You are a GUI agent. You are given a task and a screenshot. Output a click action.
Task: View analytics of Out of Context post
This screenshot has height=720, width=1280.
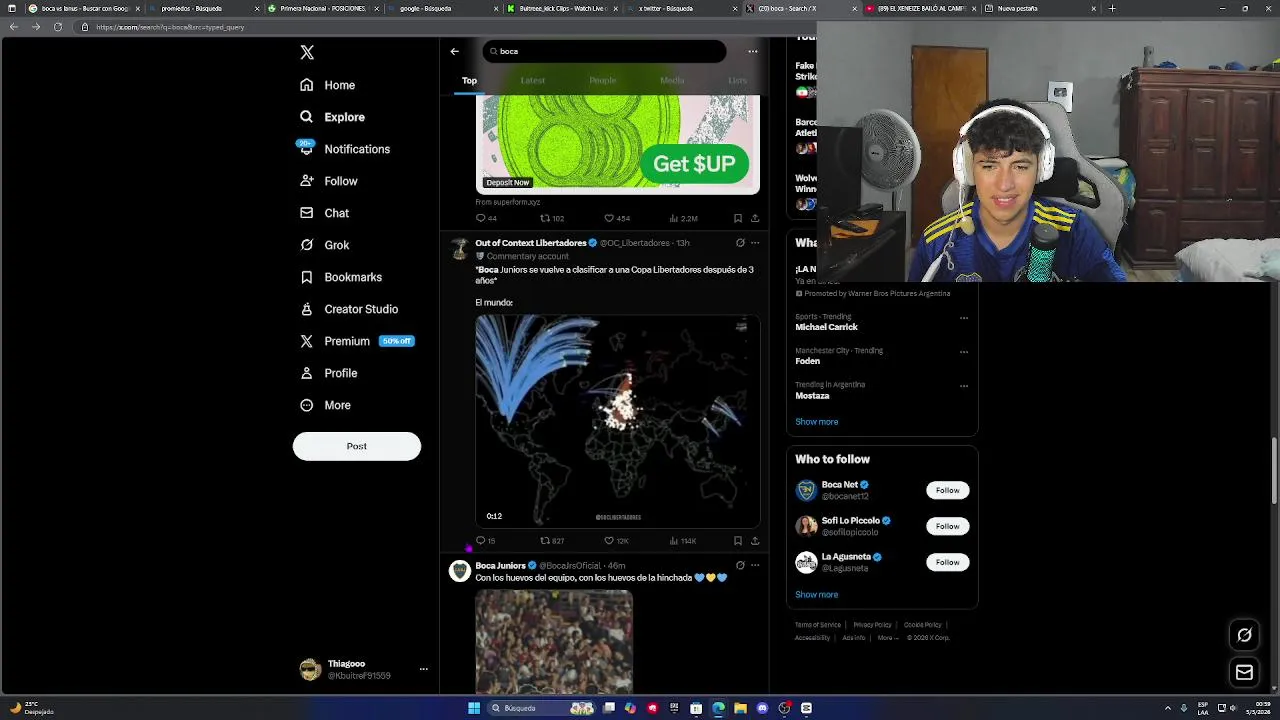[x=682, y=541]
